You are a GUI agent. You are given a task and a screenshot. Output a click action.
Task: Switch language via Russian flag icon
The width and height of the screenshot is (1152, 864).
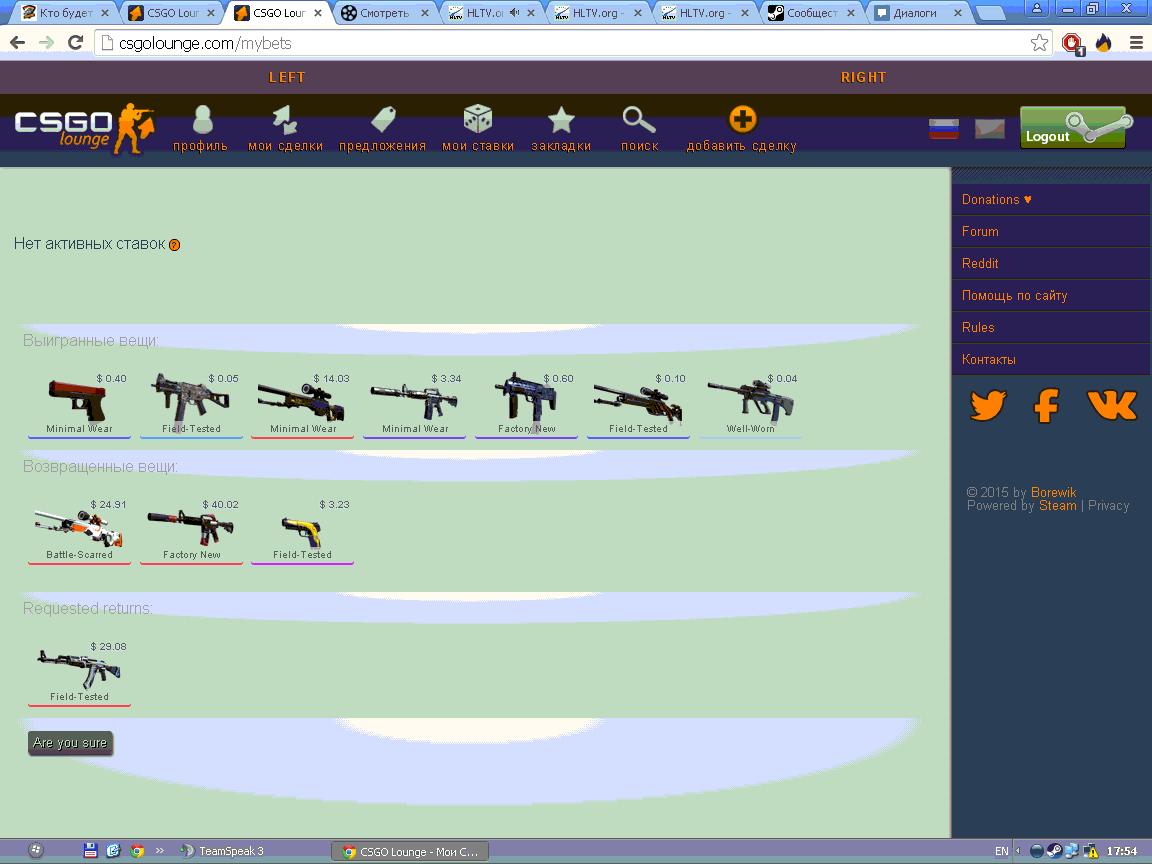coord(943,129)
